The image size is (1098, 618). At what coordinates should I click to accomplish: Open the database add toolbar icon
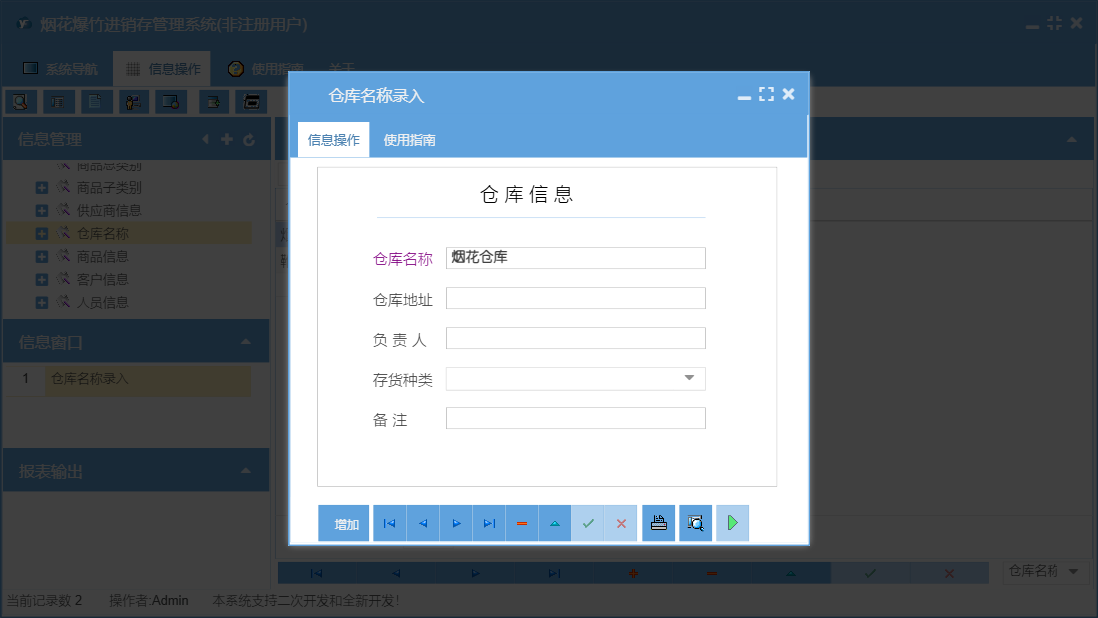pyautogui.click(x=213, y=101)
